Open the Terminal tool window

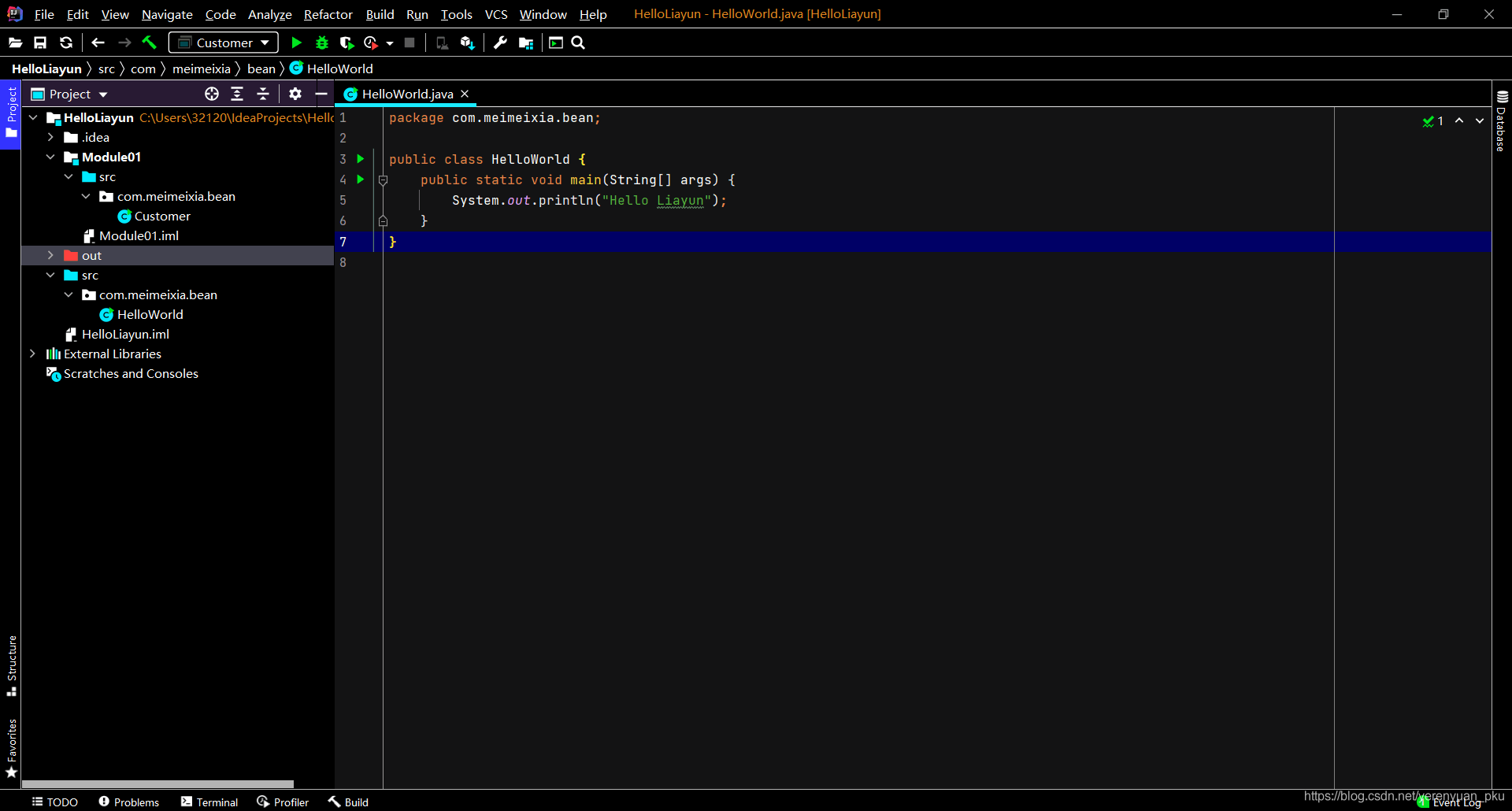tap(209, 802)
